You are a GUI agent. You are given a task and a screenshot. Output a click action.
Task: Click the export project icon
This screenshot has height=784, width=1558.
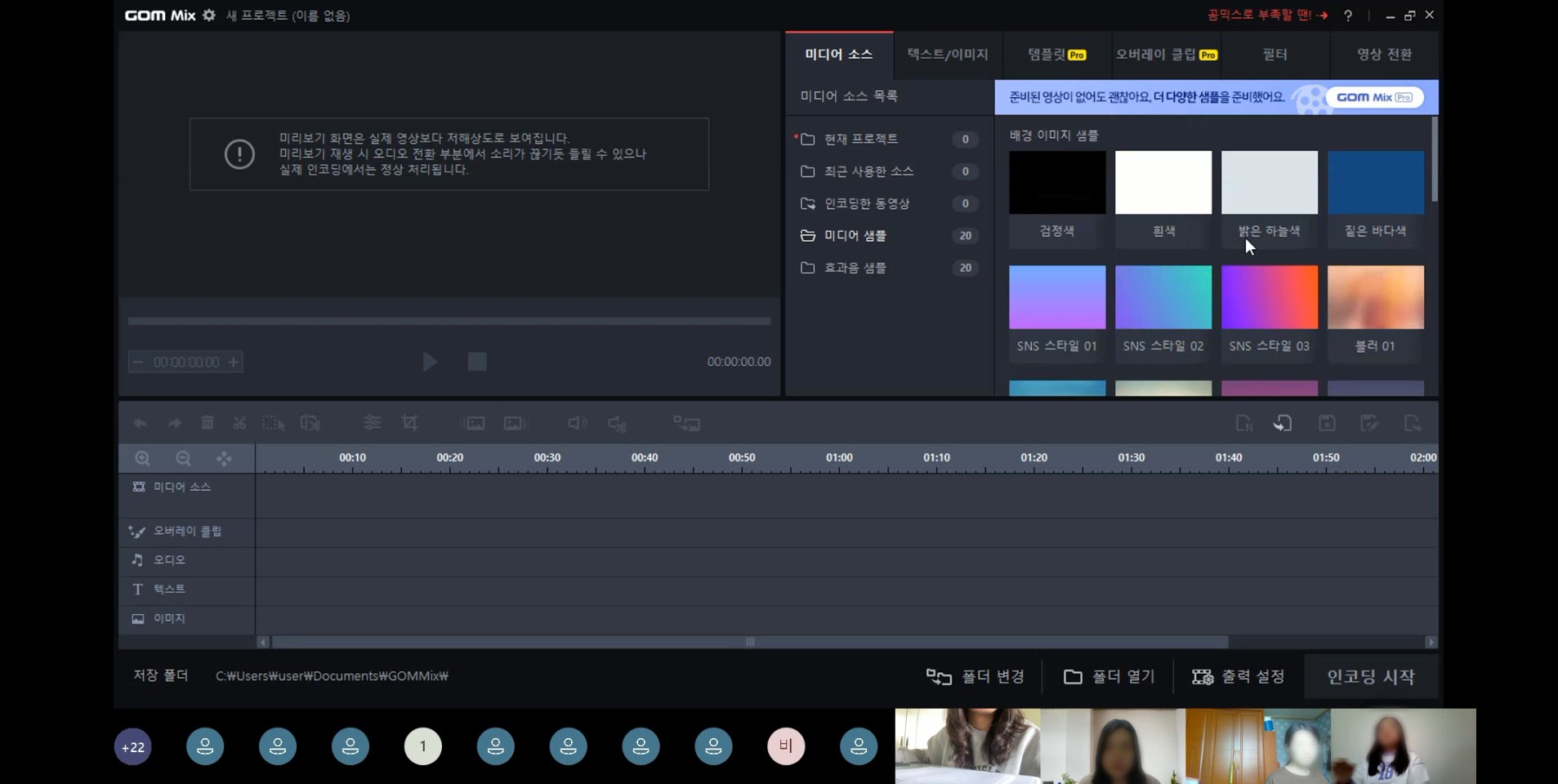point(1413,423)
